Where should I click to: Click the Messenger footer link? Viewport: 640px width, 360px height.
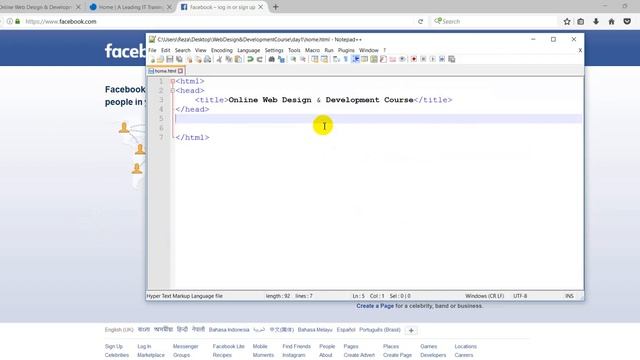185,347
